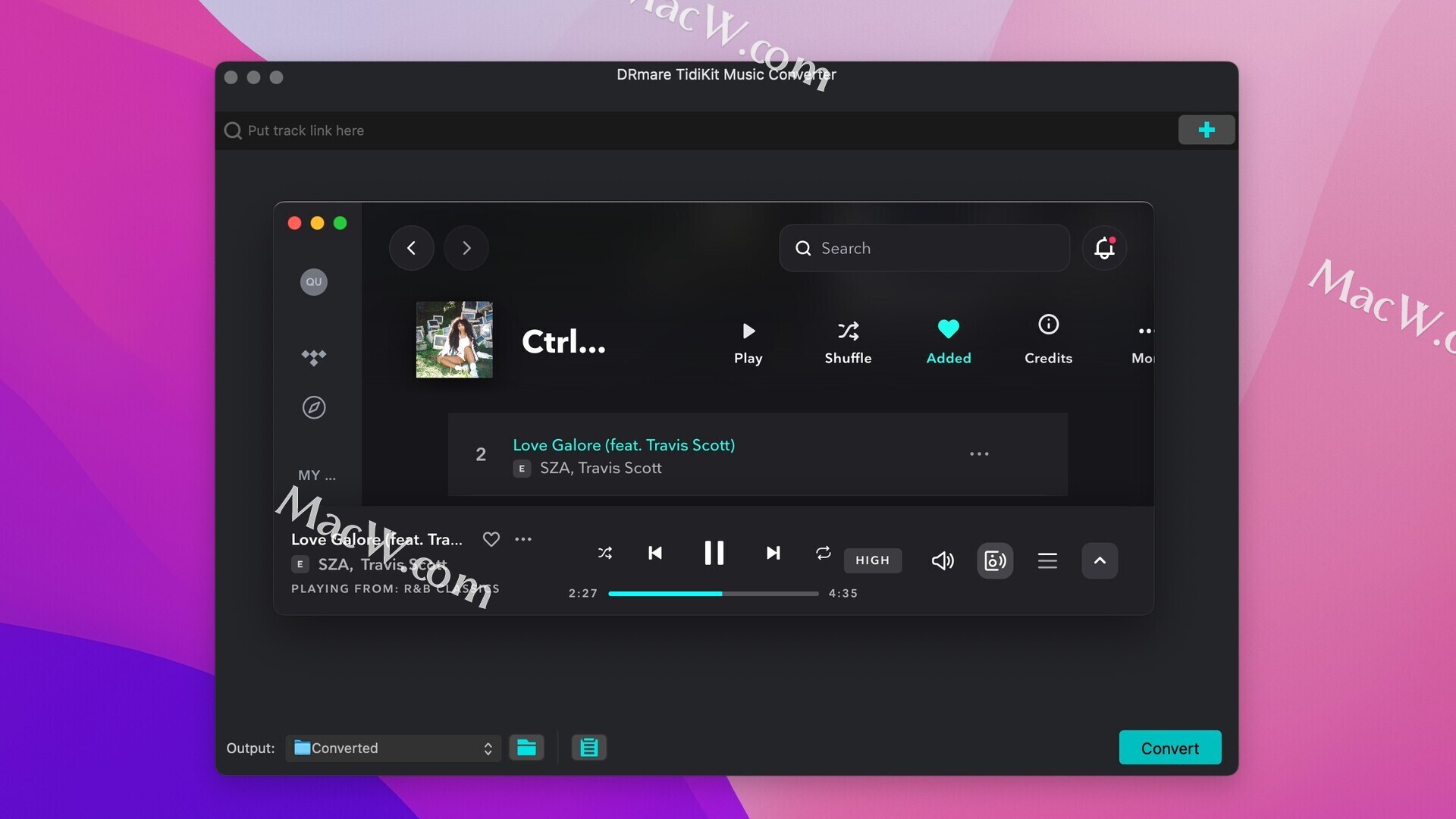Select the Love Galore track title

624,445
